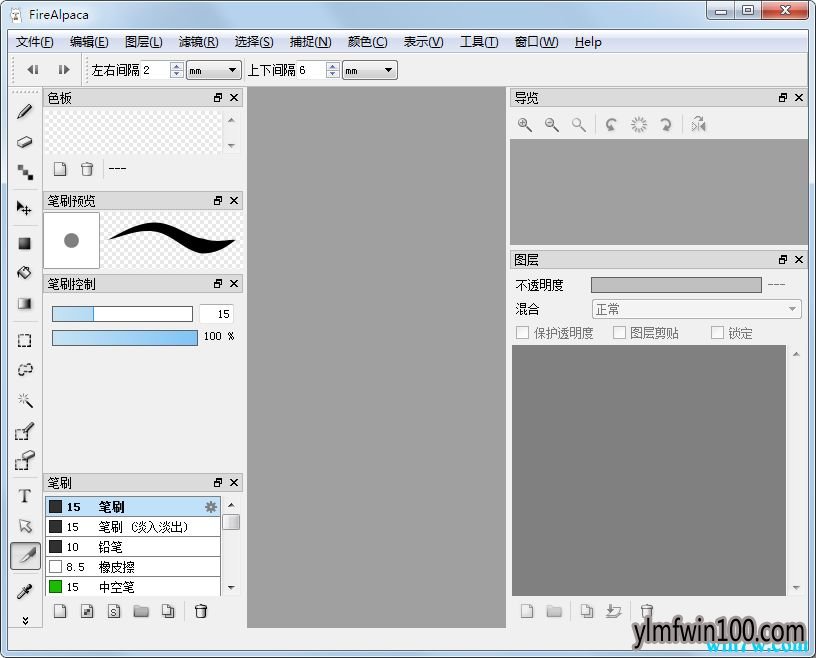Add new brush in Brush panel

[x=60, y=611]
